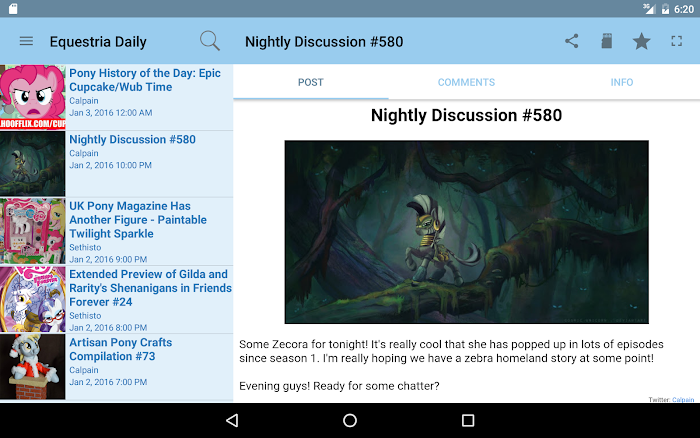Screen dimensions: 700x438
Task: Share this post via share icon
Action: point(571,41)
